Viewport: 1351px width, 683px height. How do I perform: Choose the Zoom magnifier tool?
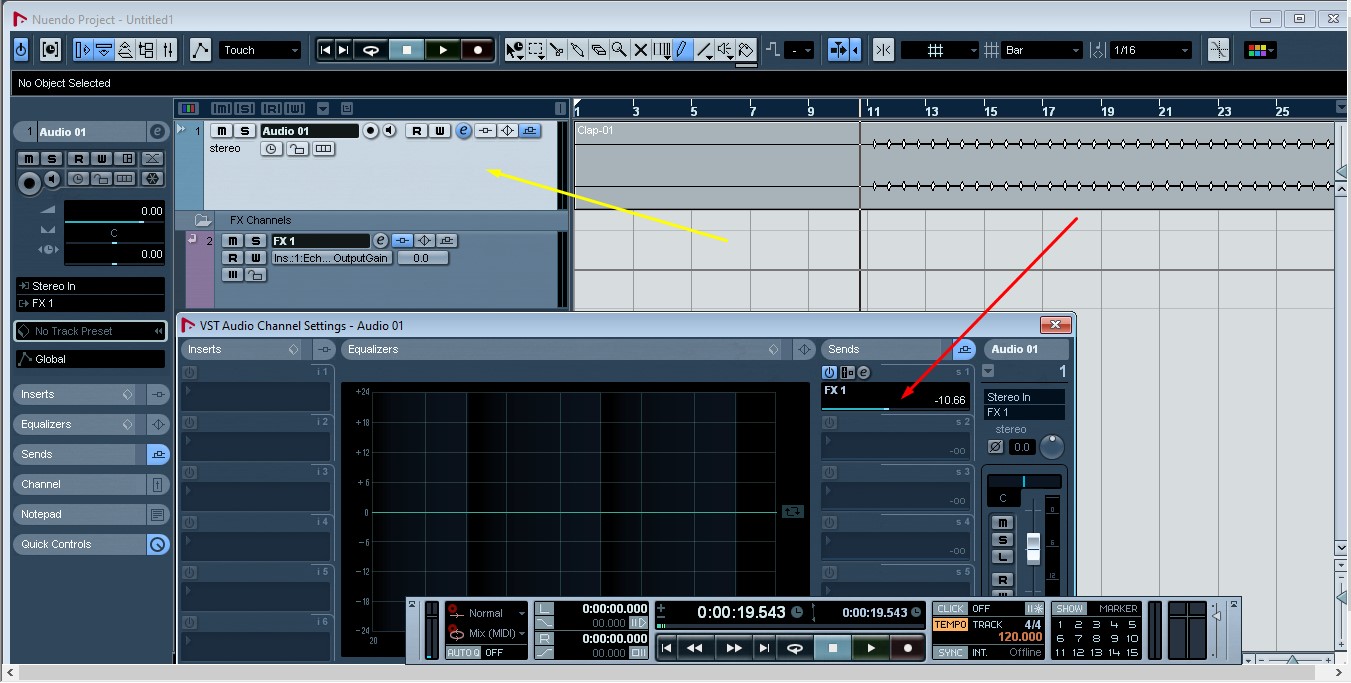[620, 49]
